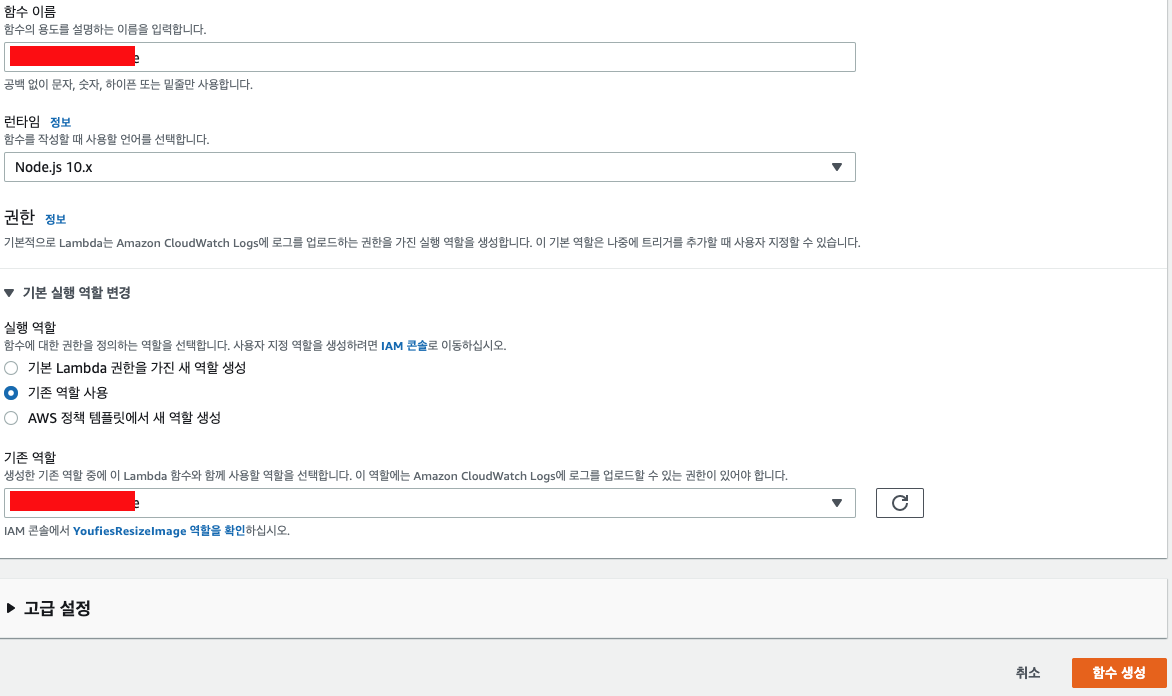
Task: Open the Node.js 10.x runtime dropdown
Action: click(430, 167)
